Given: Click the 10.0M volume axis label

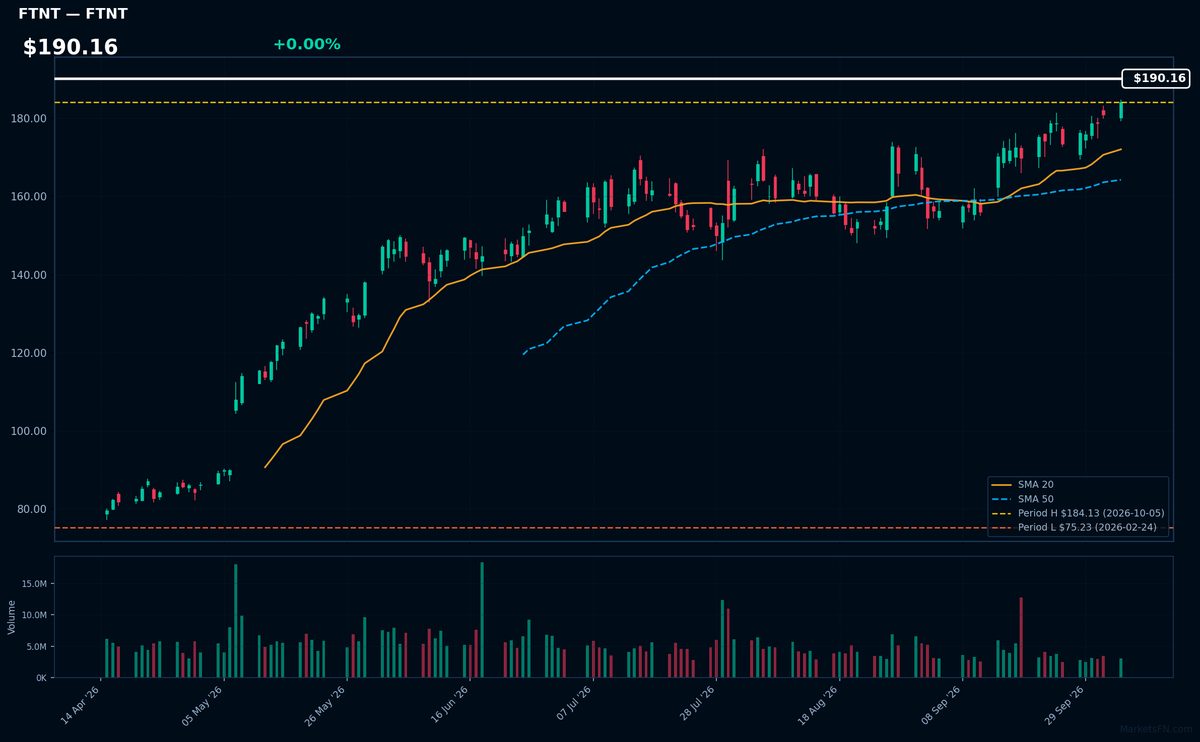Looking at the screenshot, I should pos(34,615).
